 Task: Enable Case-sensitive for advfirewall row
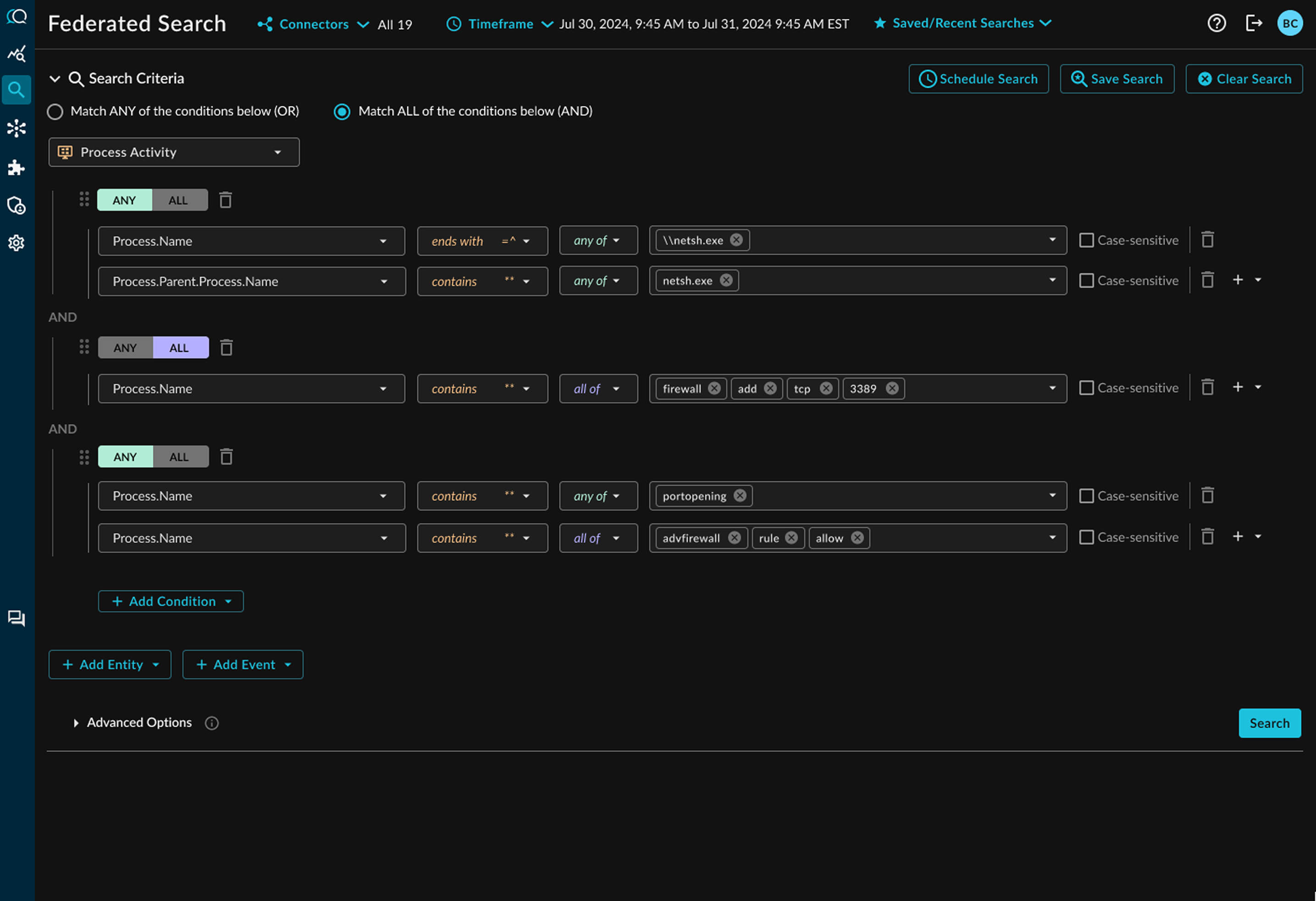[x=1086, y=537]
